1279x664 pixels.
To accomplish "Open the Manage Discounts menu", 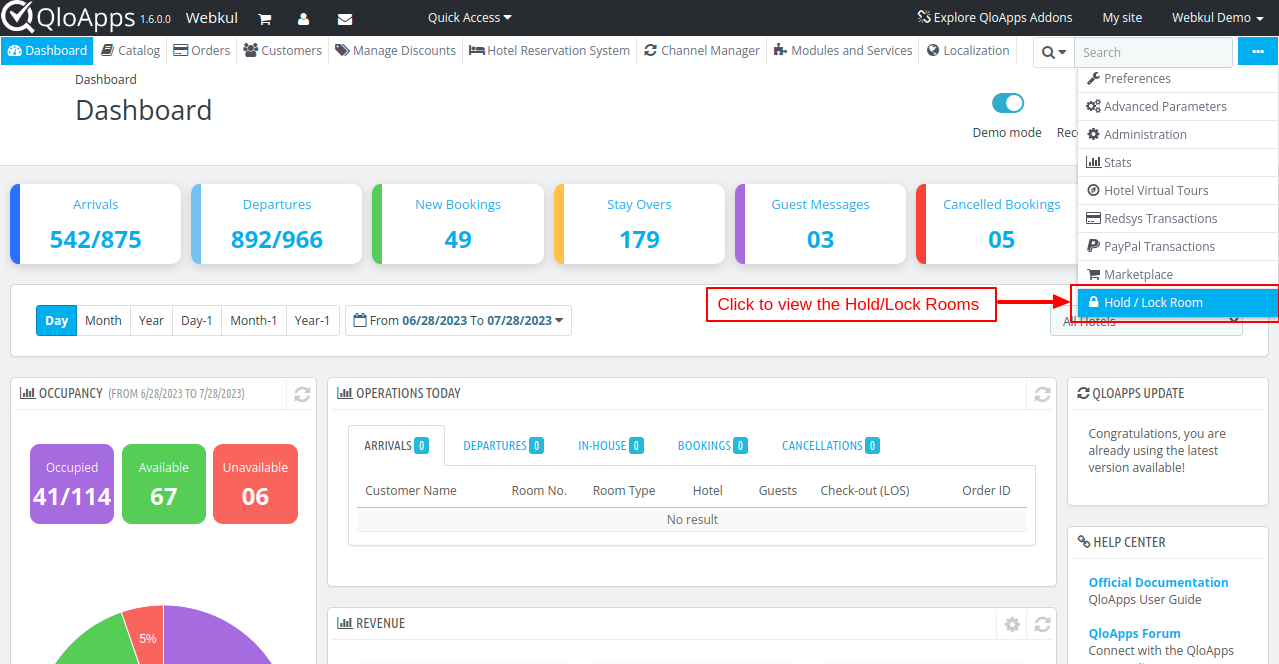I will (x=395, y=51).
